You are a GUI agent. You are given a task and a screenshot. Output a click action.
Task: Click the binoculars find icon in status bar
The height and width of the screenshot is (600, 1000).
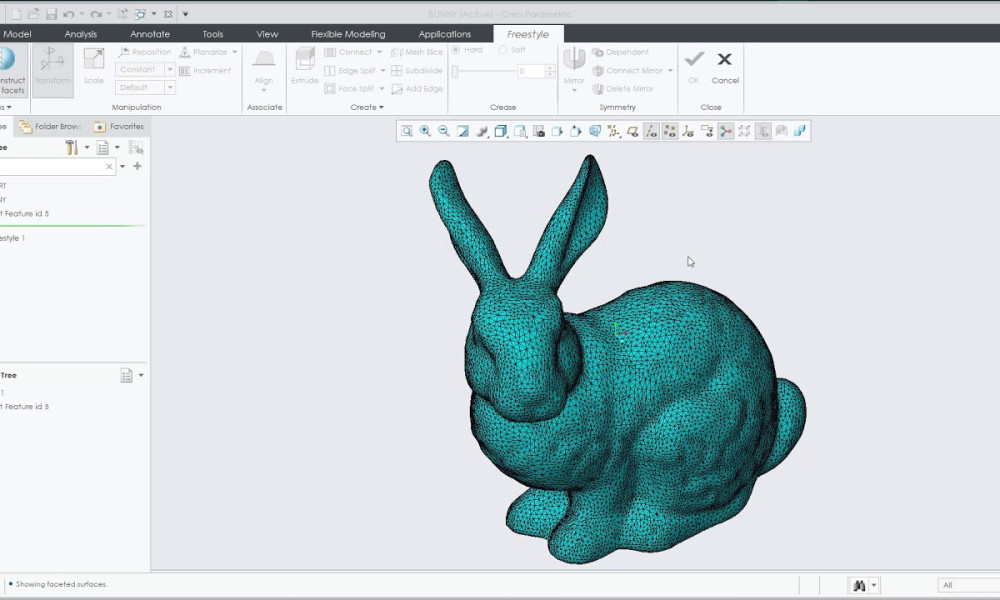(859, 585)
